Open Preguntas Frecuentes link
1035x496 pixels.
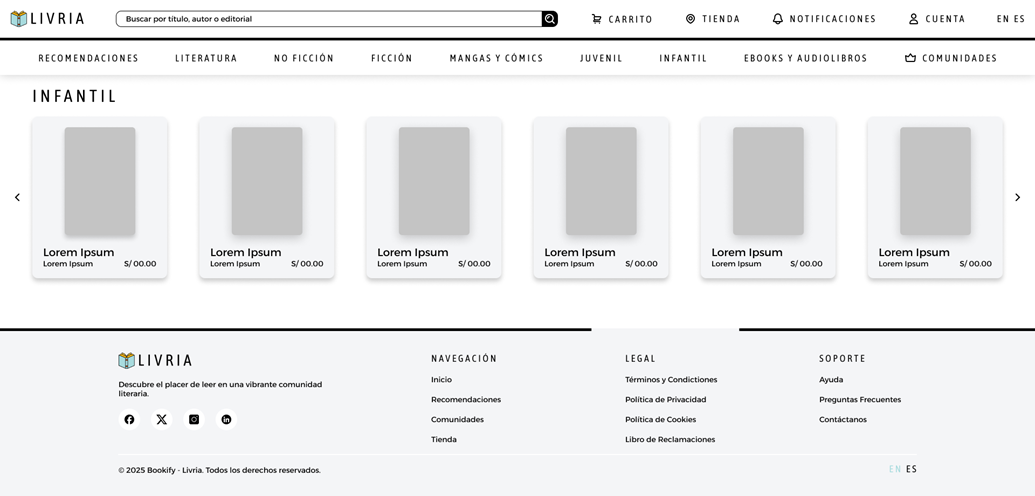[x=860, y=400]
